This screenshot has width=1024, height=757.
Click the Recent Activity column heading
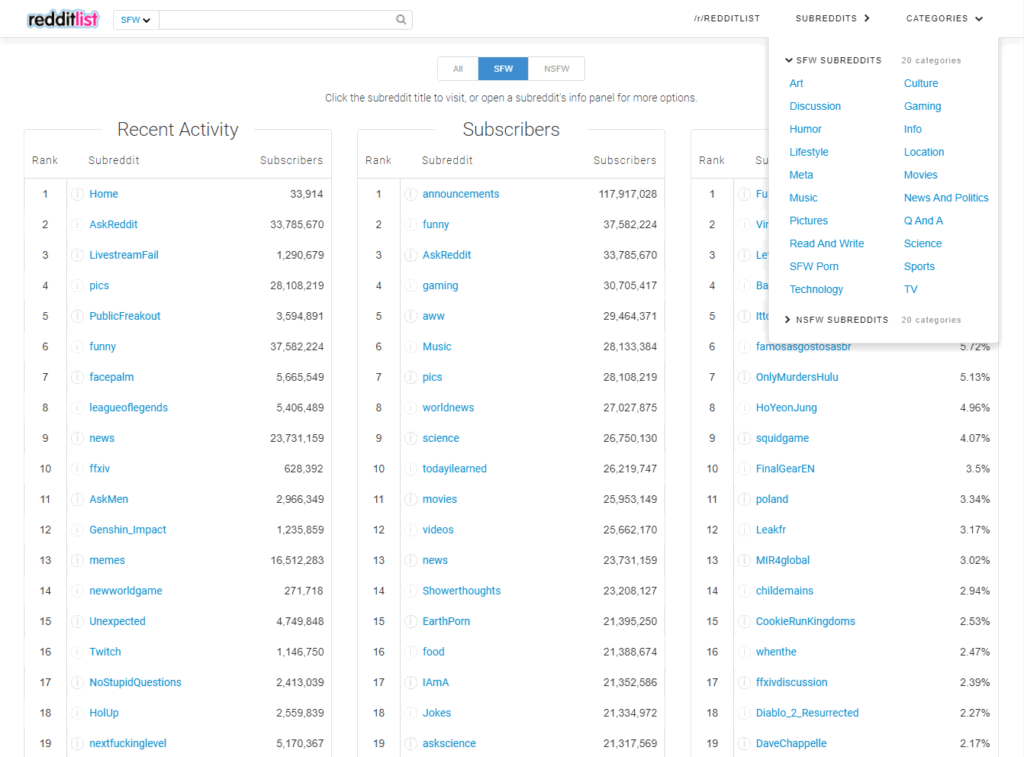178,129
